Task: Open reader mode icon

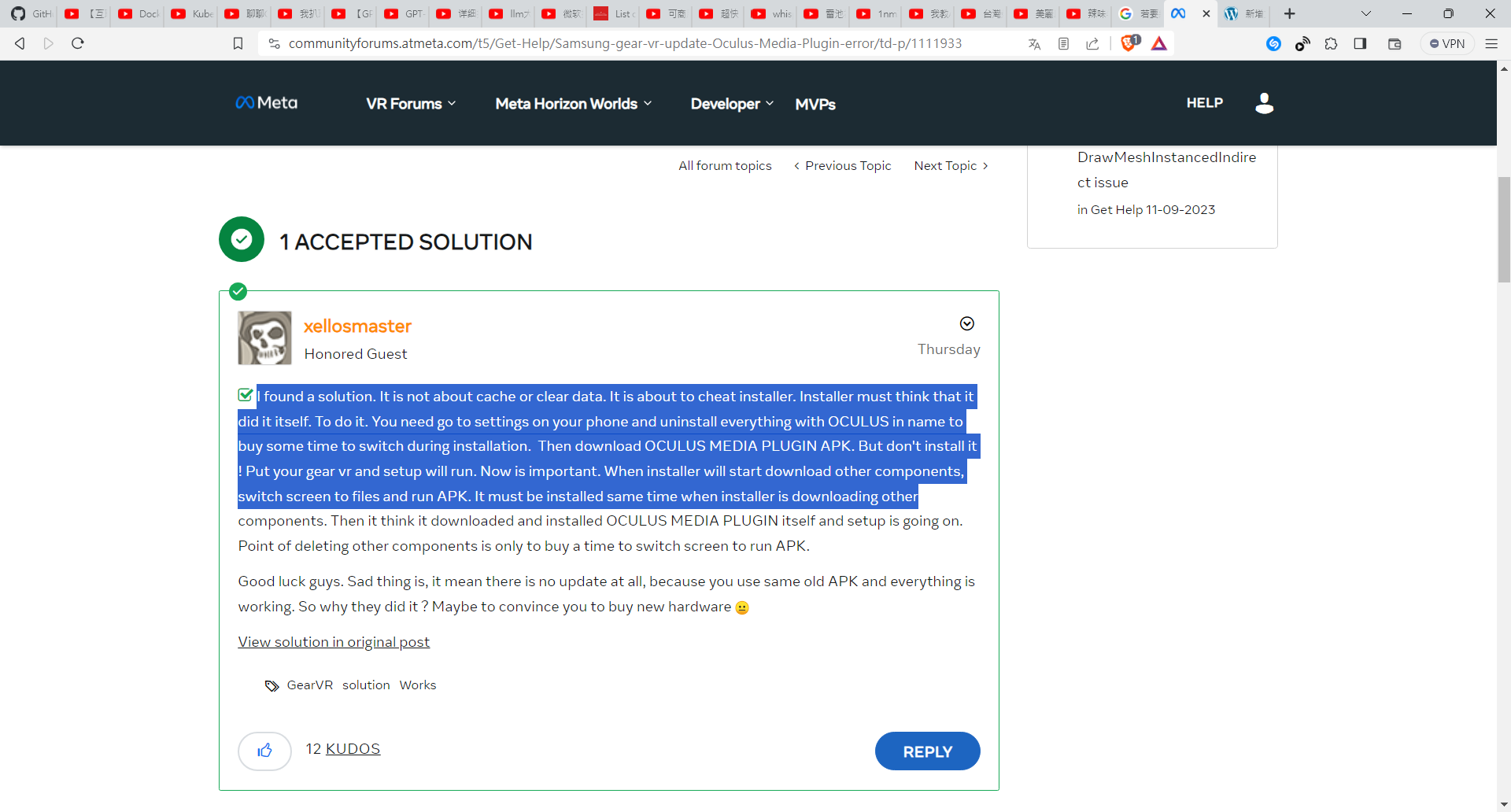Action: [1063, 44]
